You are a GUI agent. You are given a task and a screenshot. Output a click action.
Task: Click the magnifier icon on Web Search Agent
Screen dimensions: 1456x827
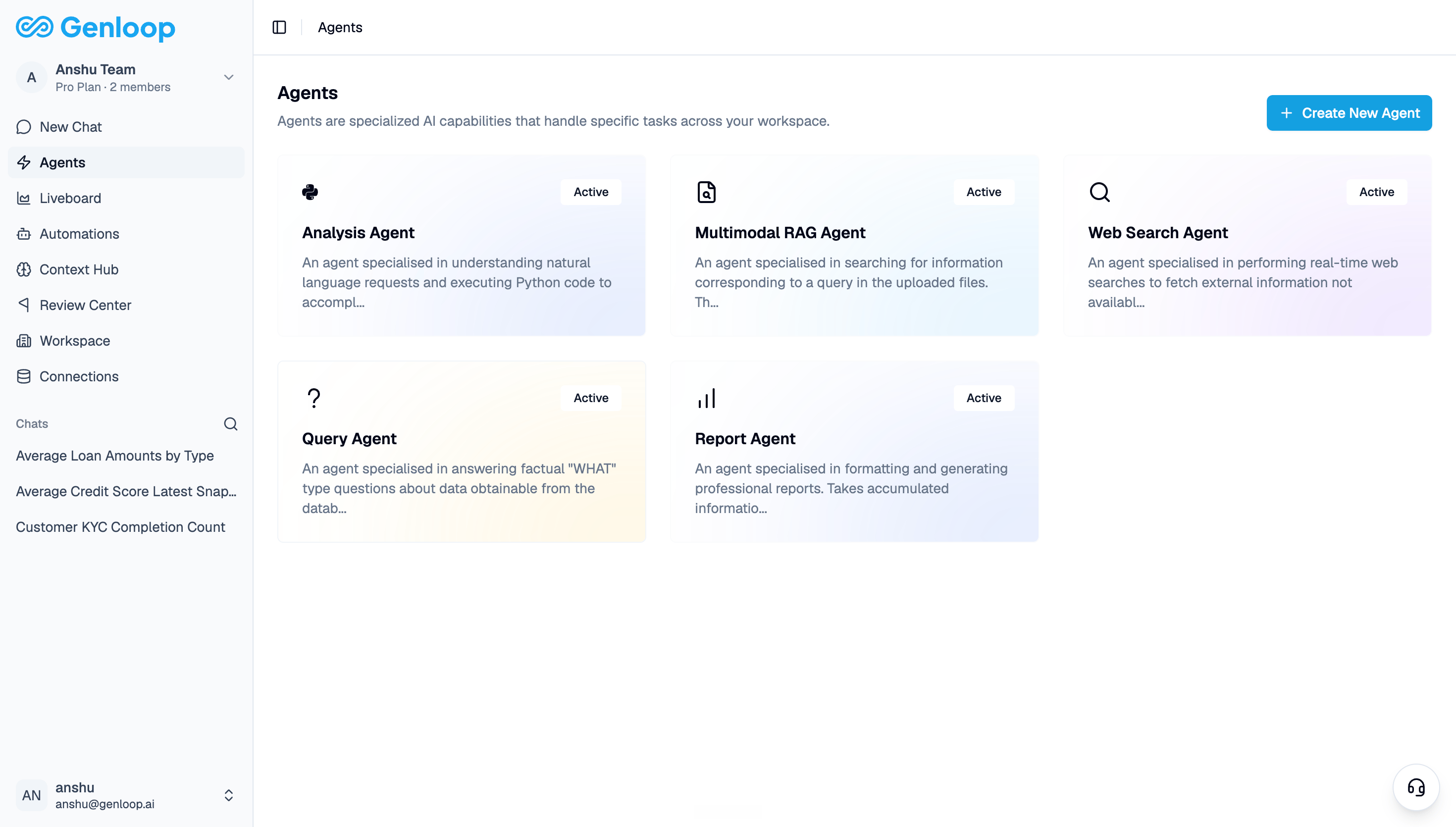pyautogui.click(x=1099, y=192)
